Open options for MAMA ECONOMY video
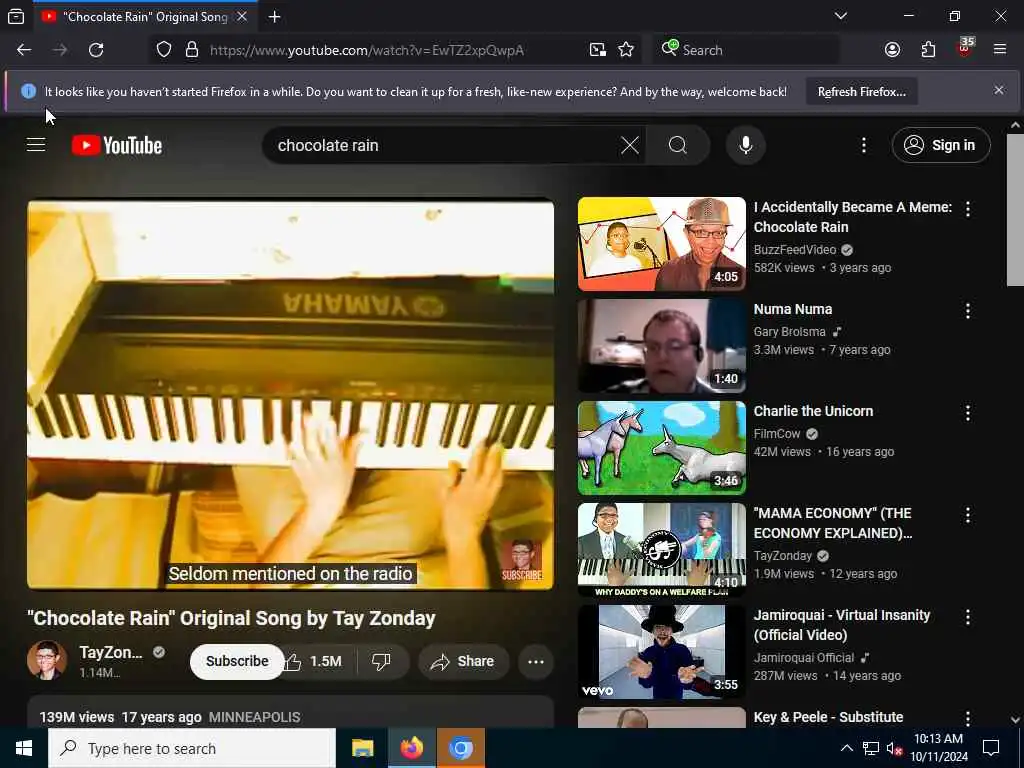 (968, 515)
